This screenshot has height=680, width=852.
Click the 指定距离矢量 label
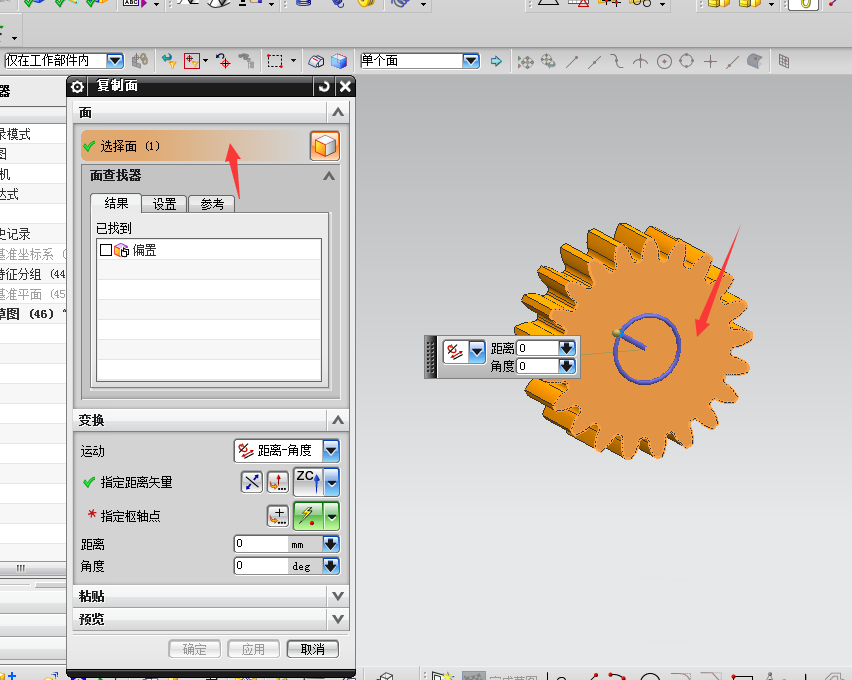pyautogui.click(x=136, y=482)
